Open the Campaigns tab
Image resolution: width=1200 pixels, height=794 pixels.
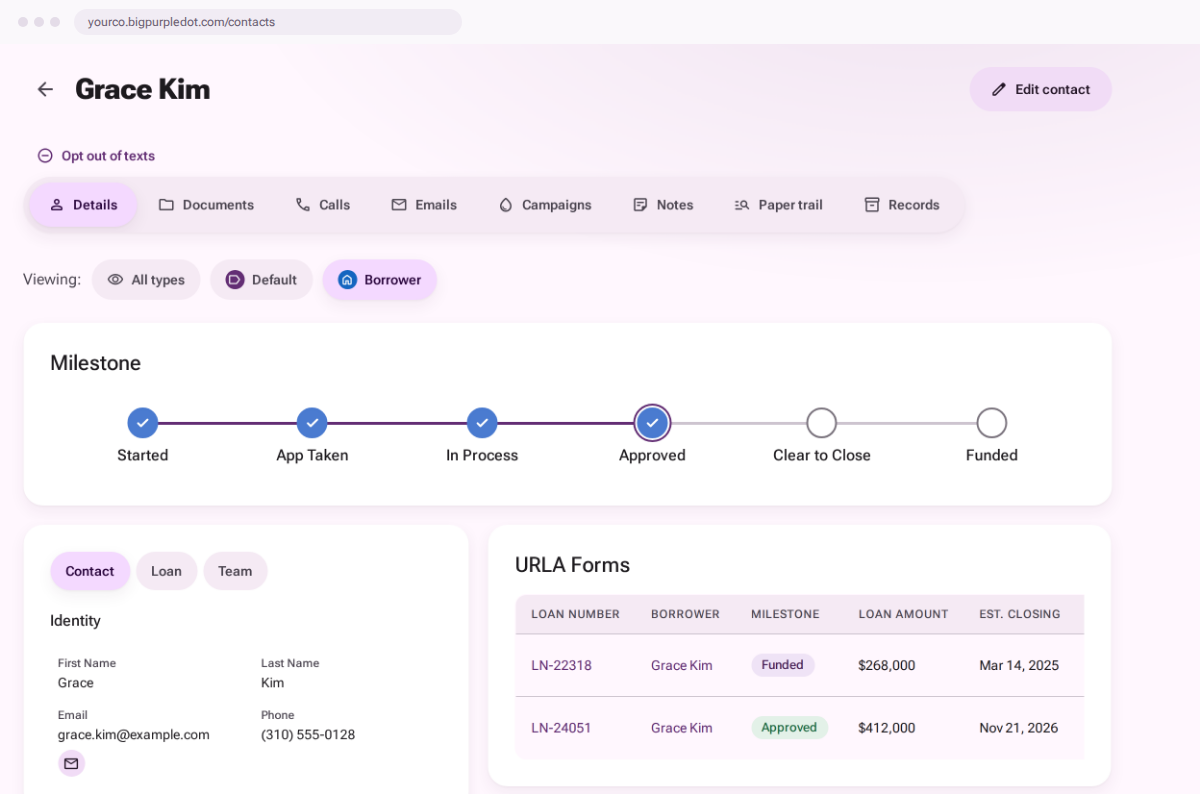click(x=545, y=205)
